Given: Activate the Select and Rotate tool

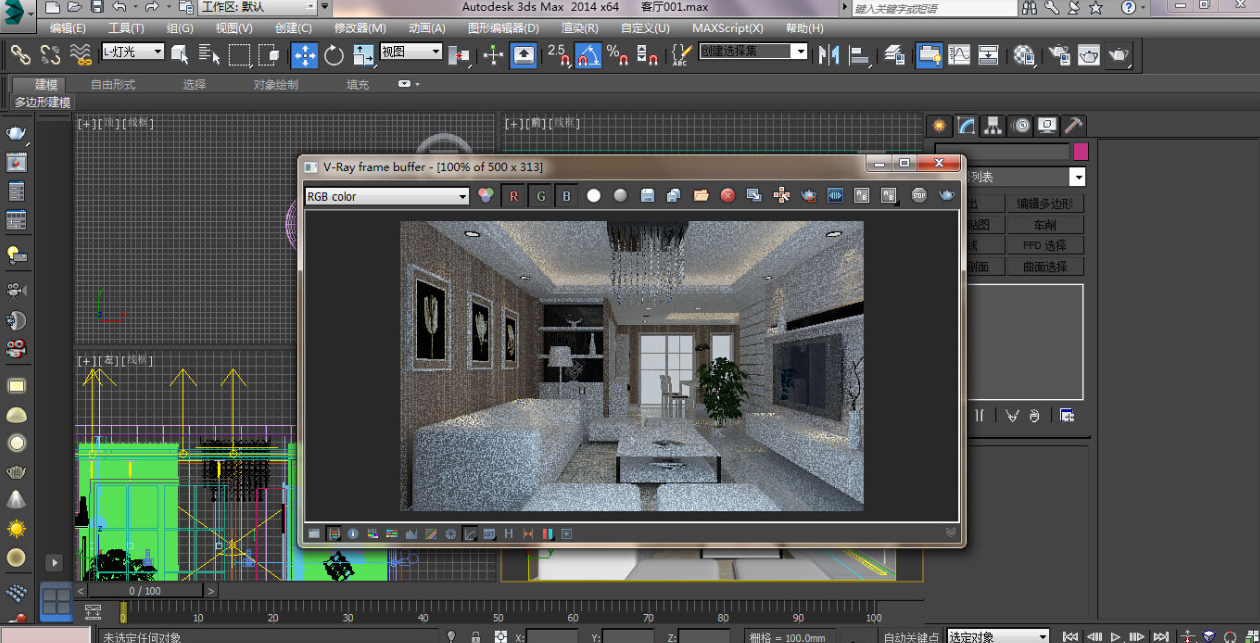Looking at the screenshot, I should point(334,54).
